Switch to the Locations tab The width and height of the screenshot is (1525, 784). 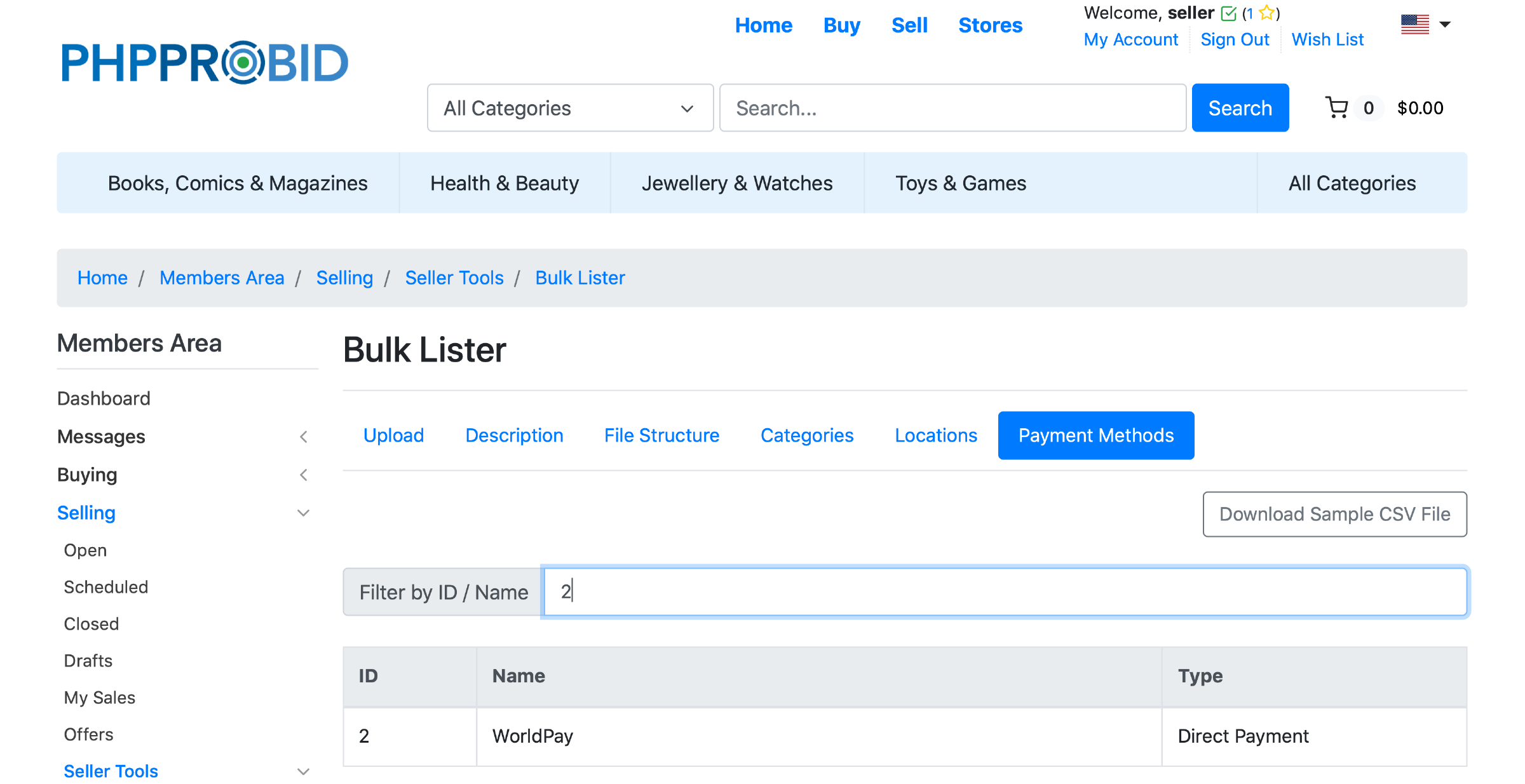(x=935, y=435)
